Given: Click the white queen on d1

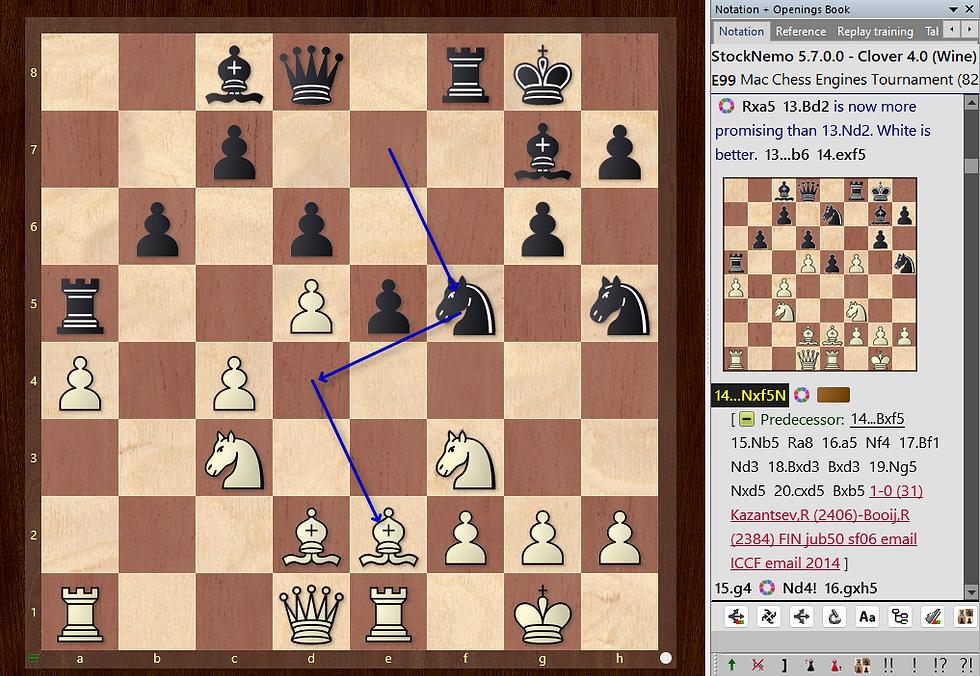Looking at the screenshot, I should (x=311, y=612).
